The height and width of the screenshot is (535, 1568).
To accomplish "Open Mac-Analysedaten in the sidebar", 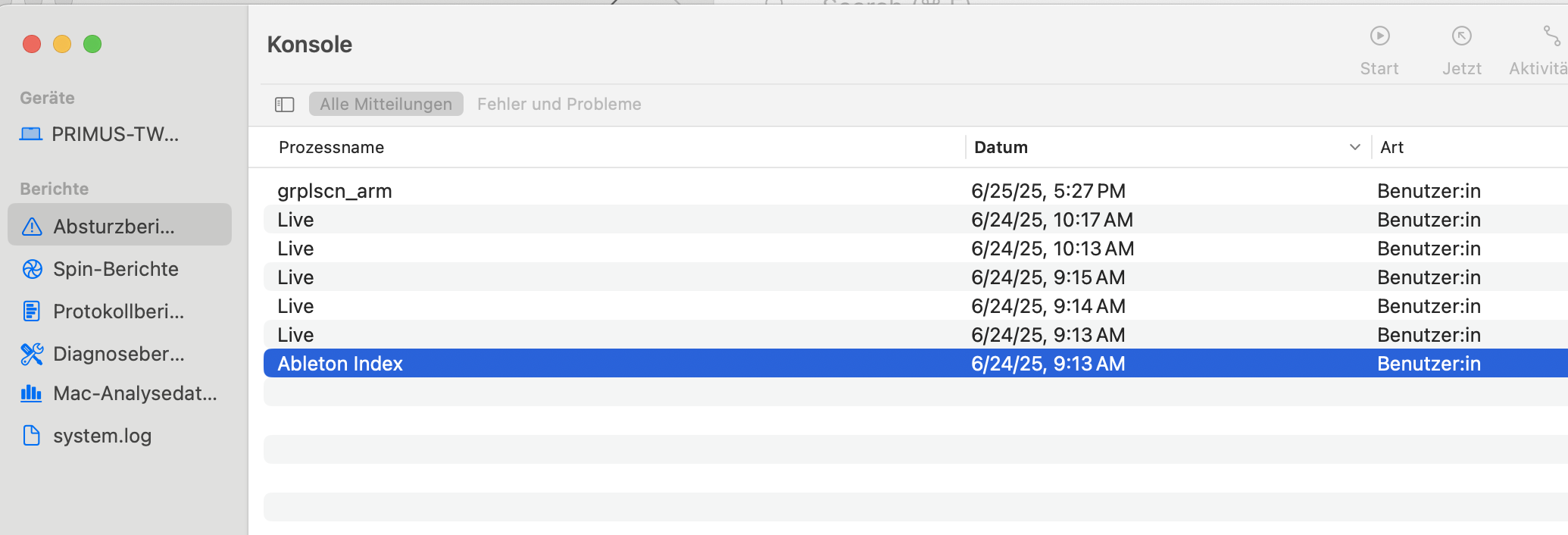I will pyautogui.click(x=134, y=393).
